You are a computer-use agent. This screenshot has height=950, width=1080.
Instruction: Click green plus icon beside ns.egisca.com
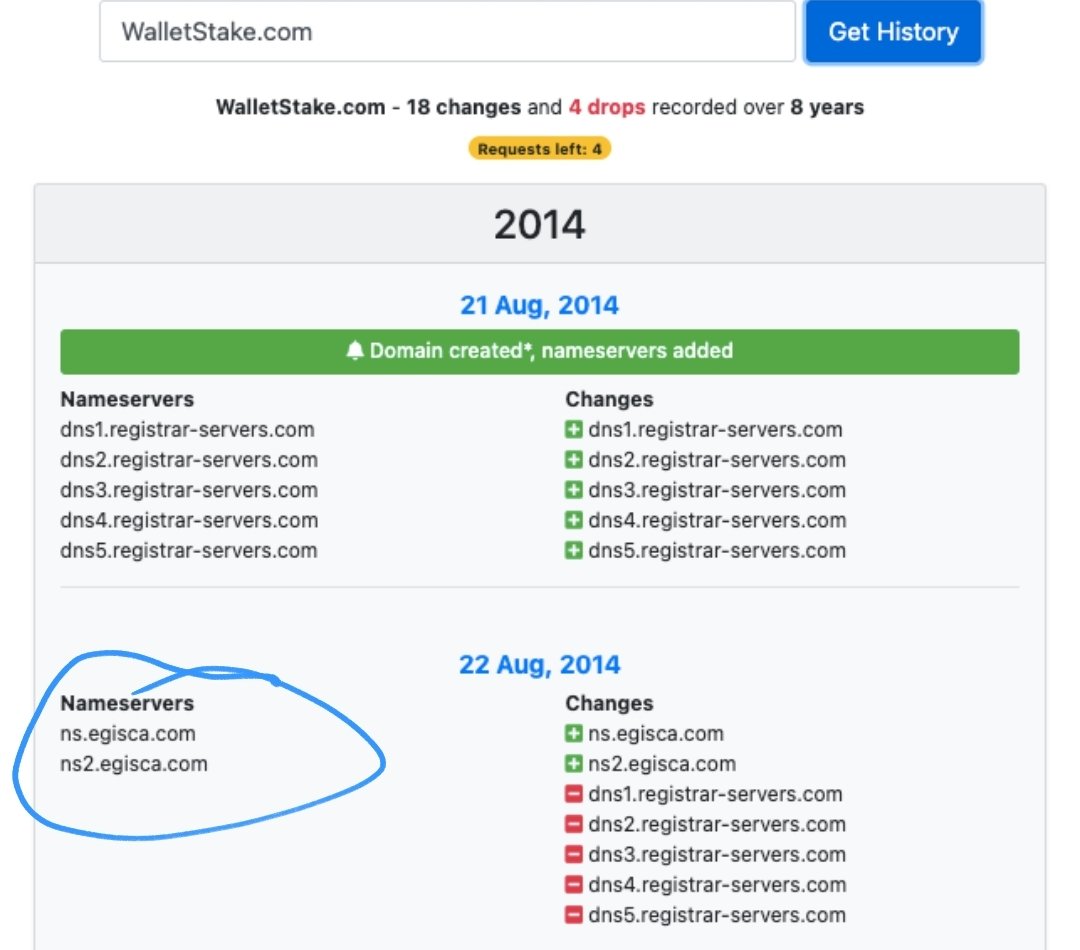(574, 734)
